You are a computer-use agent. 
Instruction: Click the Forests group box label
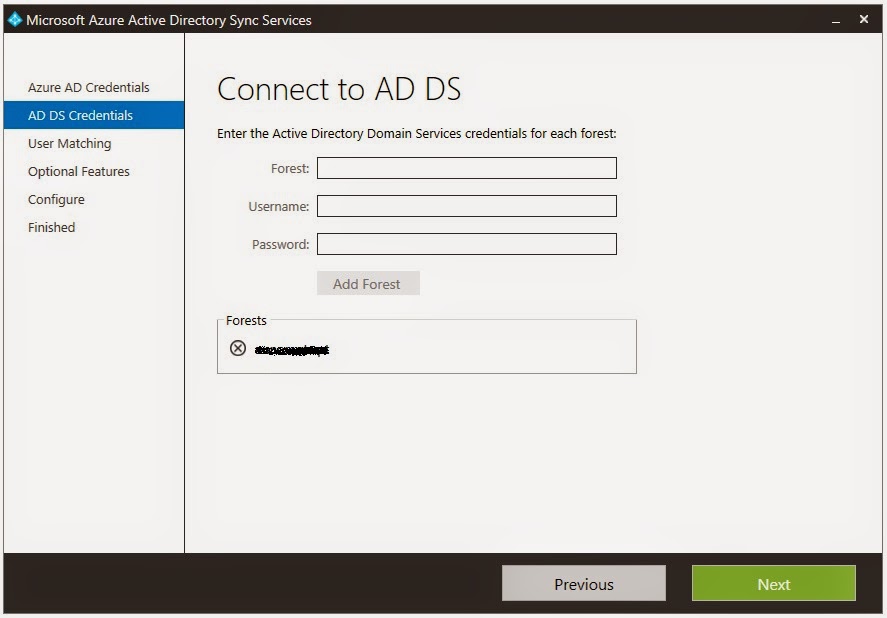click(245, 320)
